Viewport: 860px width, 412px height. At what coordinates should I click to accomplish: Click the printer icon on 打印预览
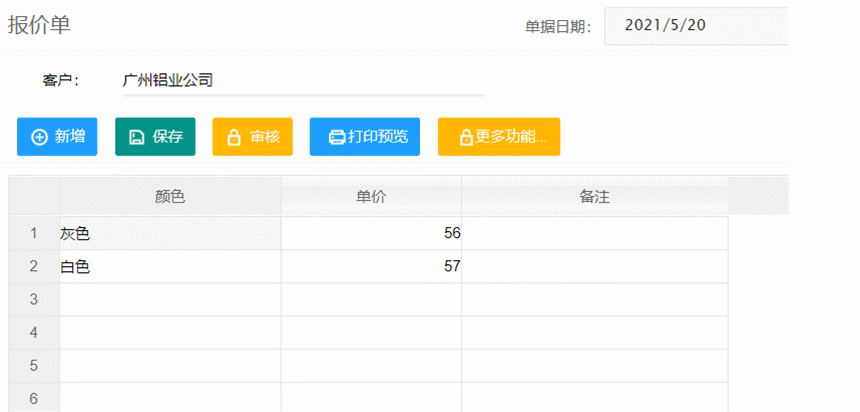[337, 137]
